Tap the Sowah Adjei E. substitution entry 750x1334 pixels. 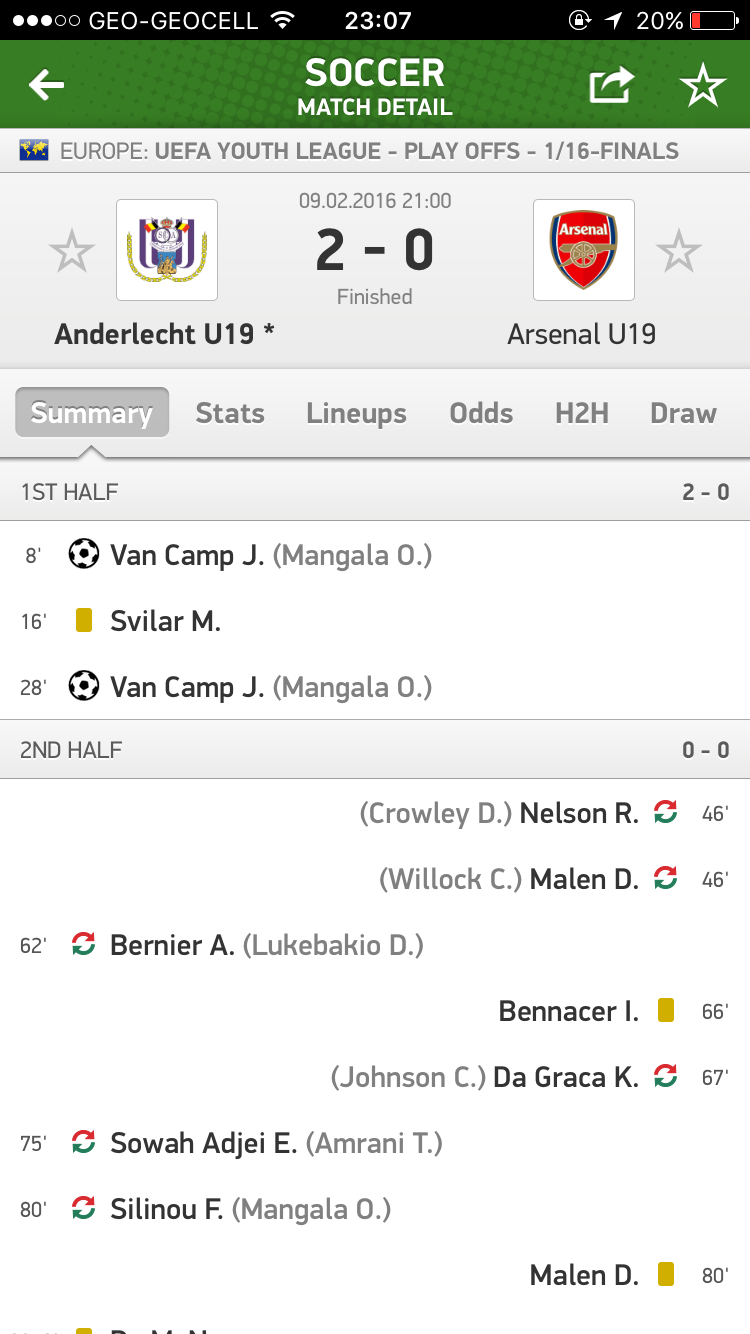204,1143
